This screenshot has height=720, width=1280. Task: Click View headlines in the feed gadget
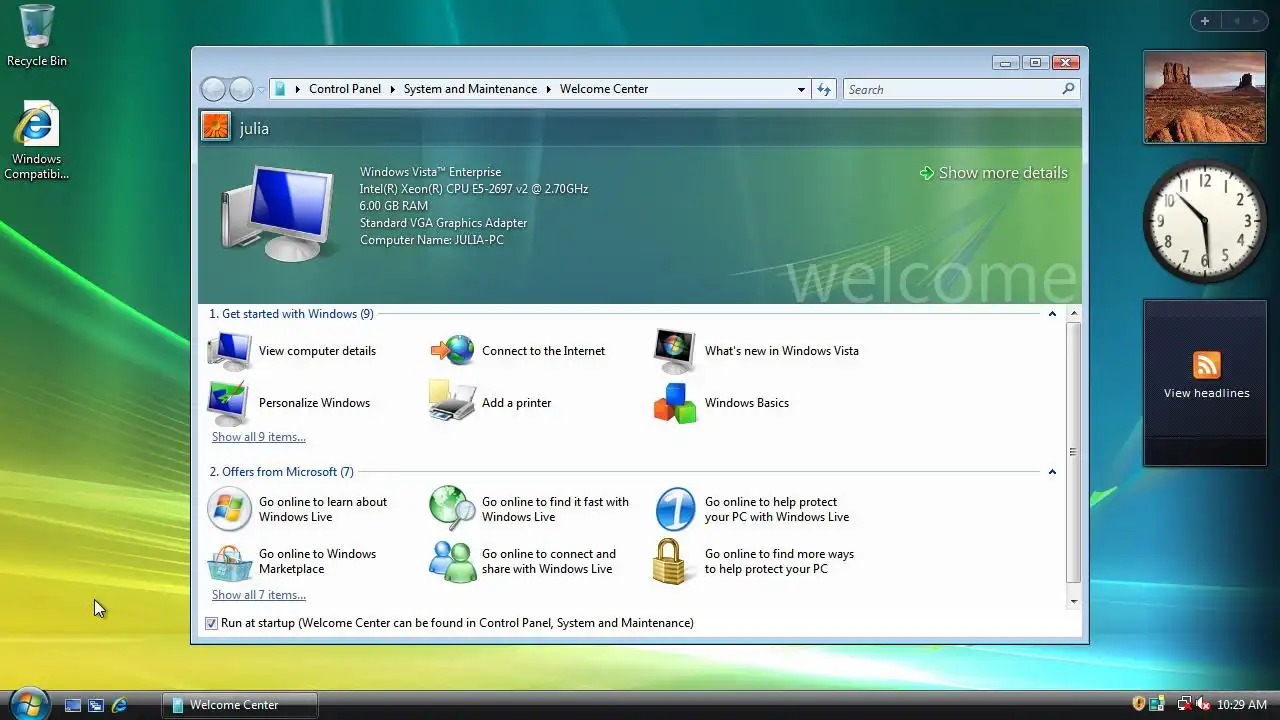coord(1207,393)
